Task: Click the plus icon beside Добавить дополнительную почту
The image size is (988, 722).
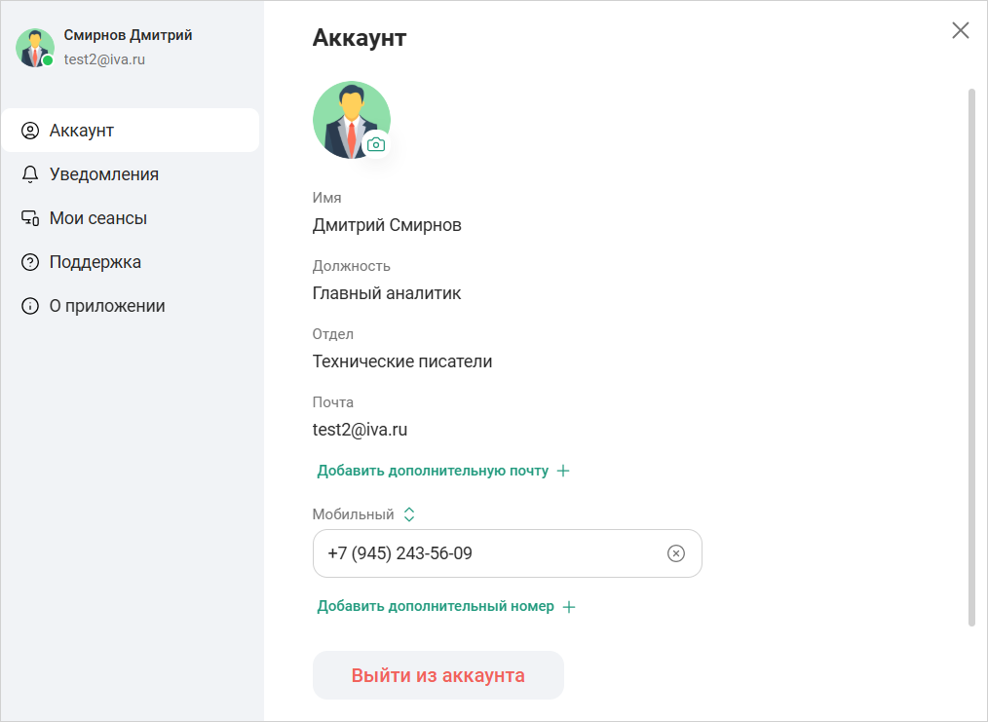Action: 566,470
